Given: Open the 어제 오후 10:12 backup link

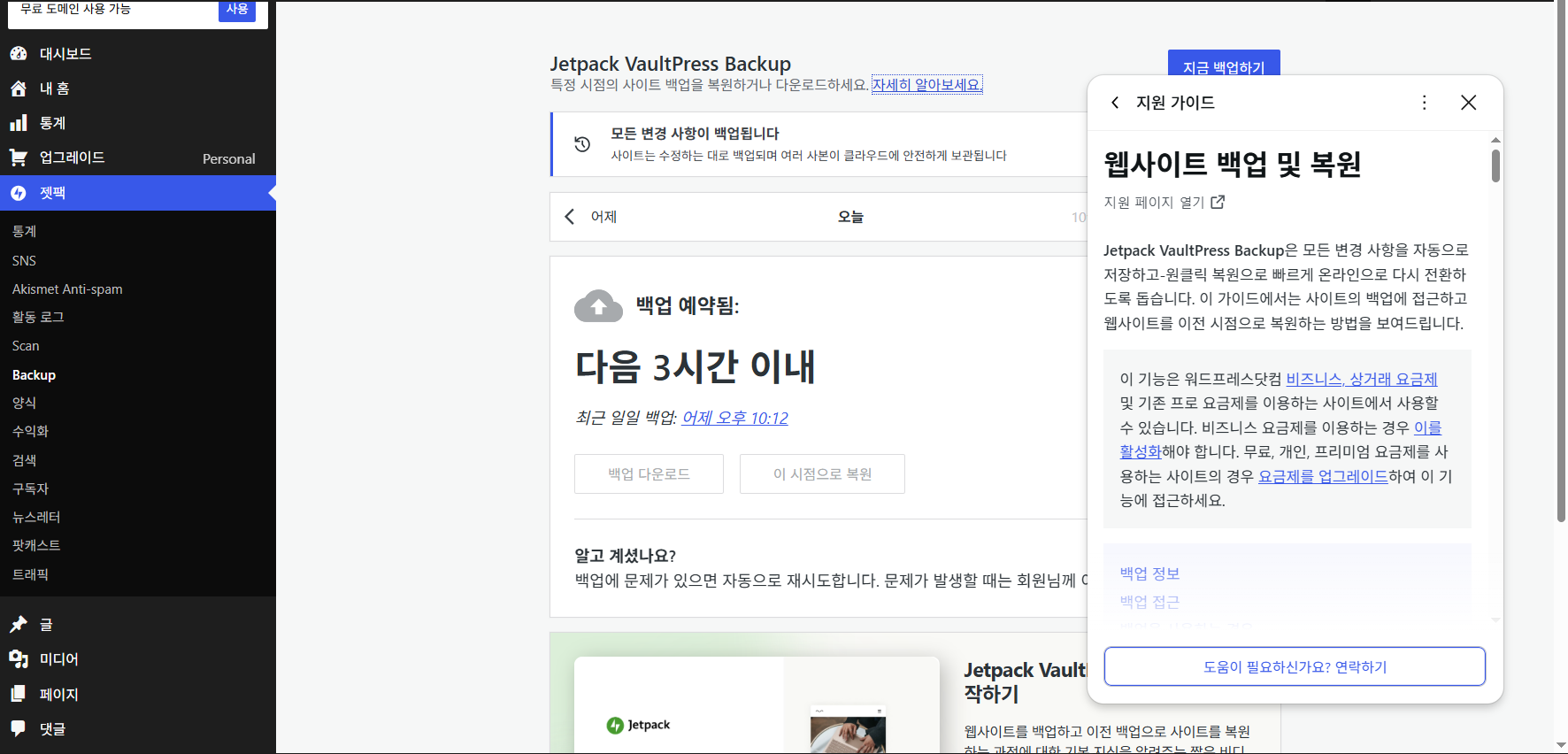Looking at the screenshot, I should click(734, 418).
